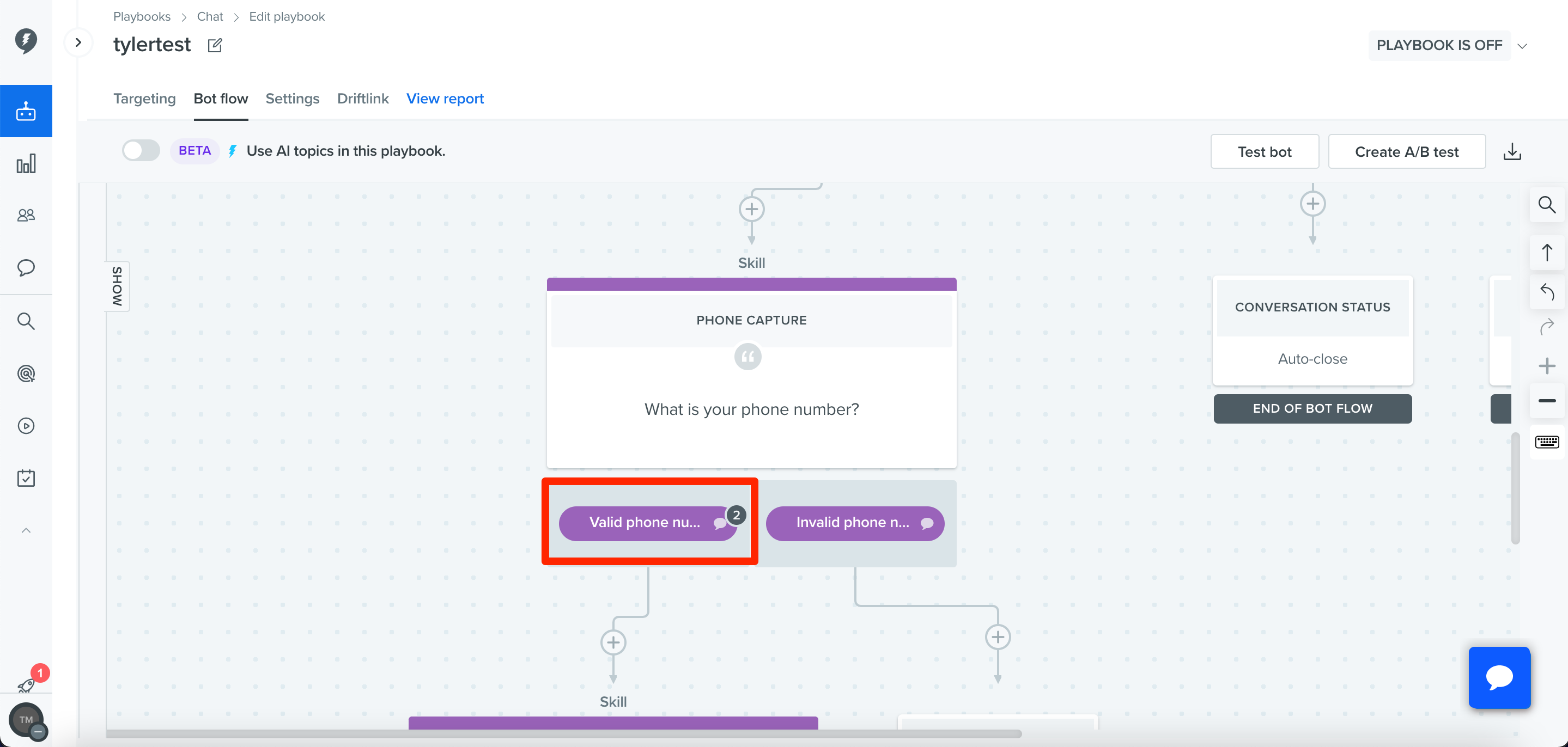Click the download bot flow icon
The image size is (1568, 747).
(1512, 151)
